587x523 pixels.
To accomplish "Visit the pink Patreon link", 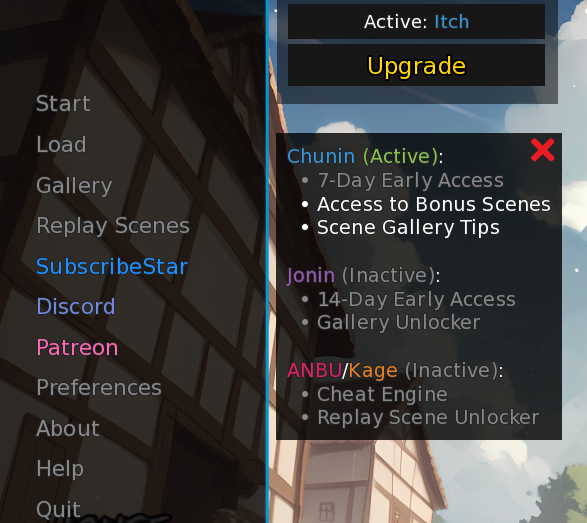I will coord(77,347).
